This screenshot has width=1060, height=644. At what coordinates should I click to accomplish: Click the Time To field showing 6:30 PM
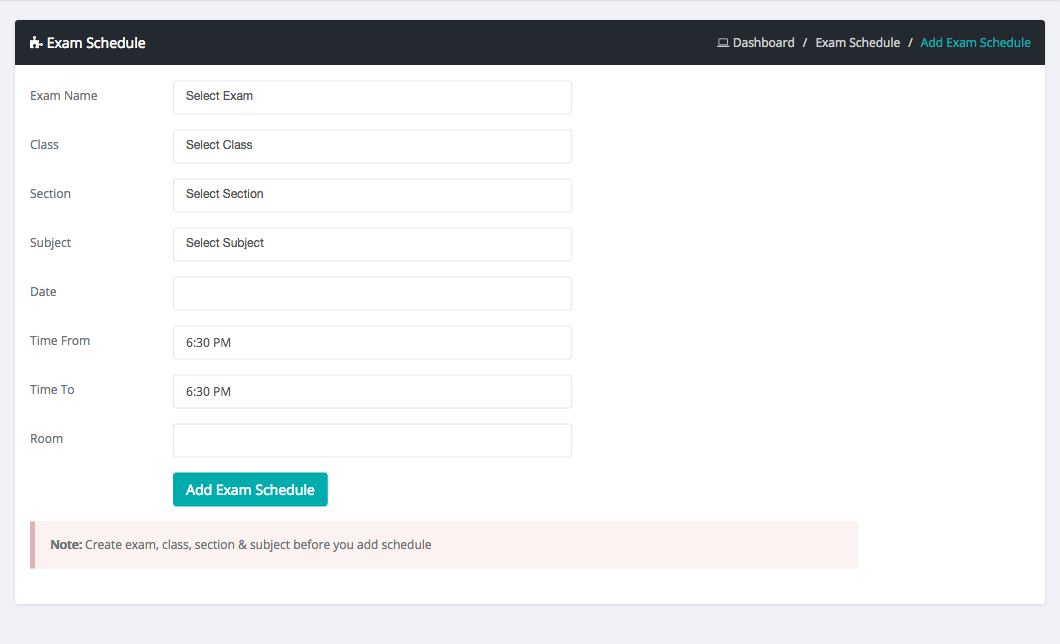[x=372, y=391]
